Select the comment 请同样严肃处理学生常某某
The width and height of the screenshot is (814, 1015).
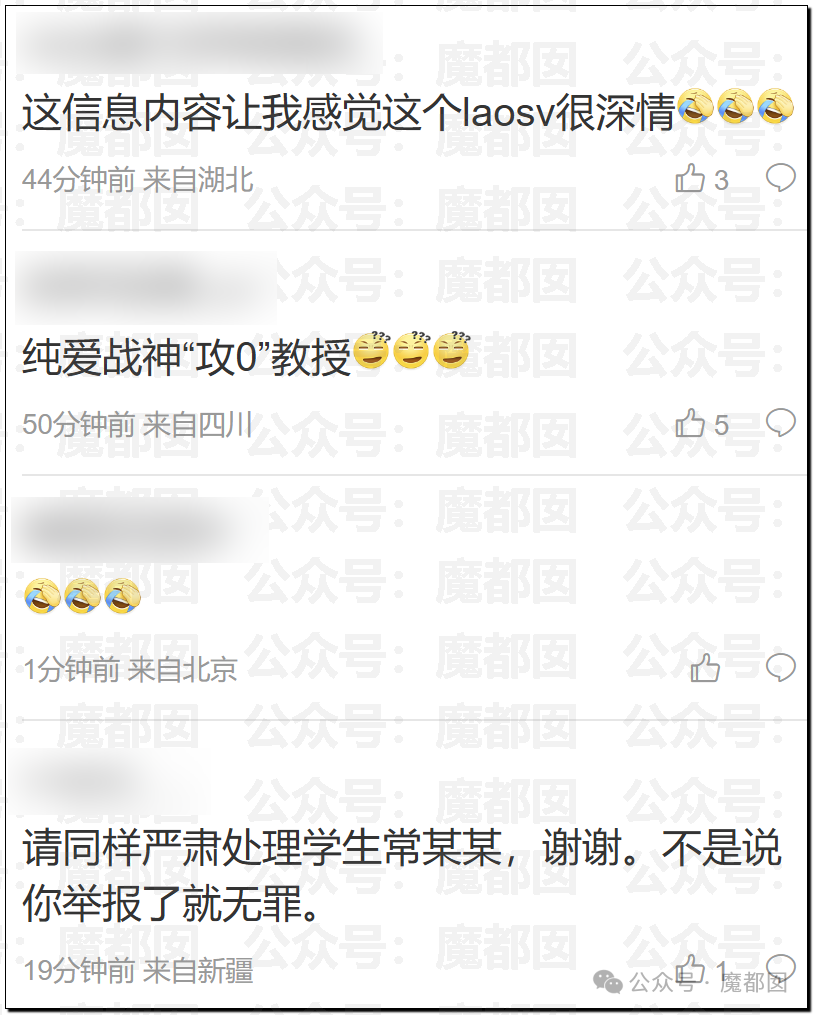[263, 847]
